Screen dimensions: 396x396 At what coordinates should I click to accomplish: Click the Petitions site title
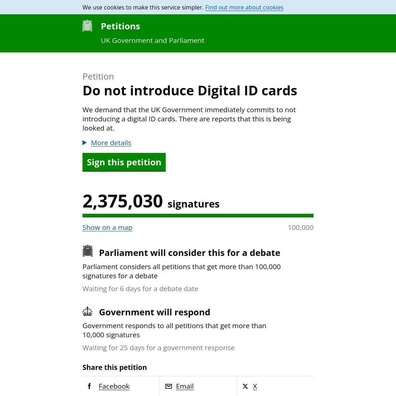point(120,26)
